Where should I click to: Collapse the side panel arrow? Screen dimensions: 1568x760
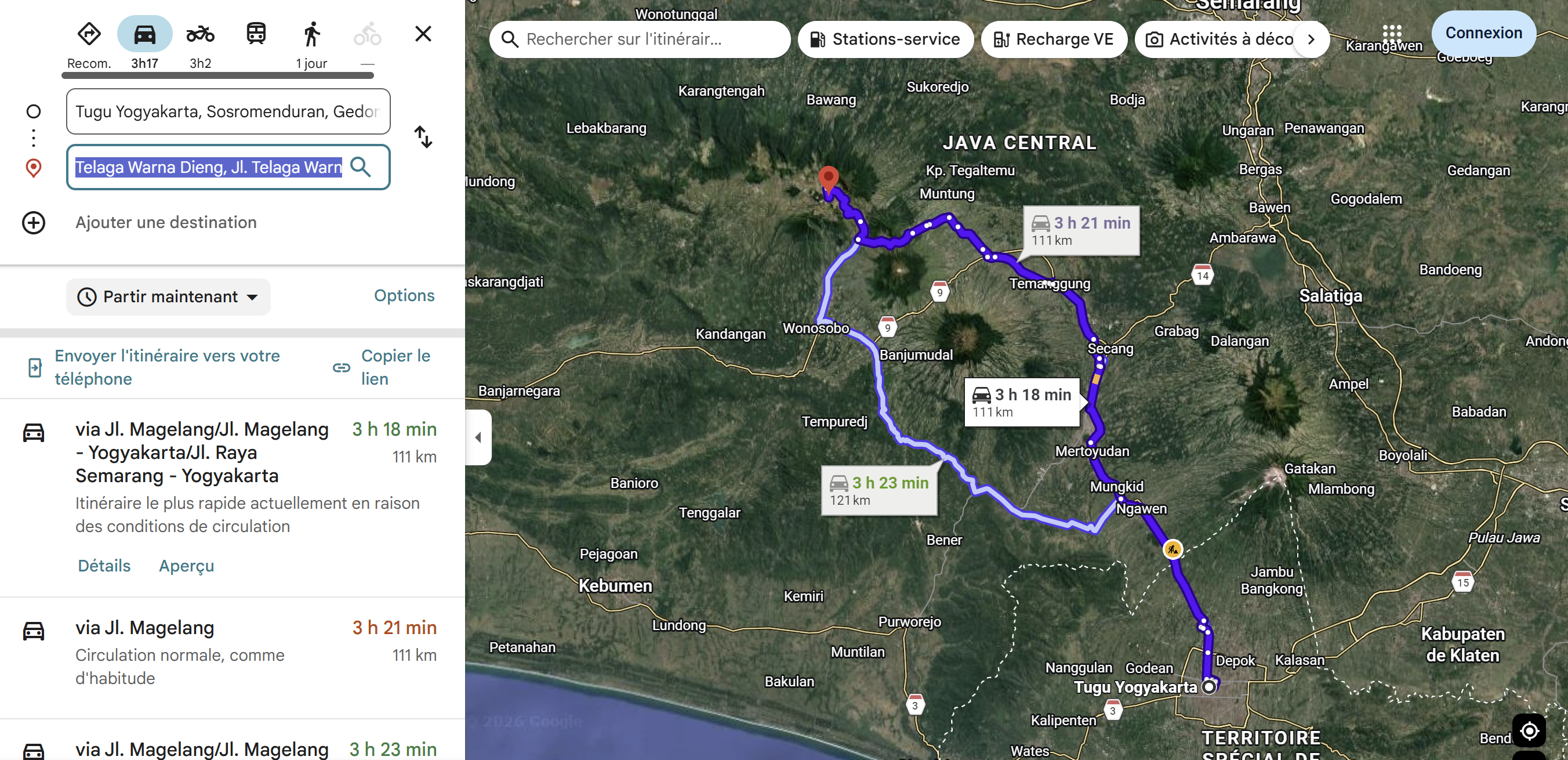tap(478, 437)
